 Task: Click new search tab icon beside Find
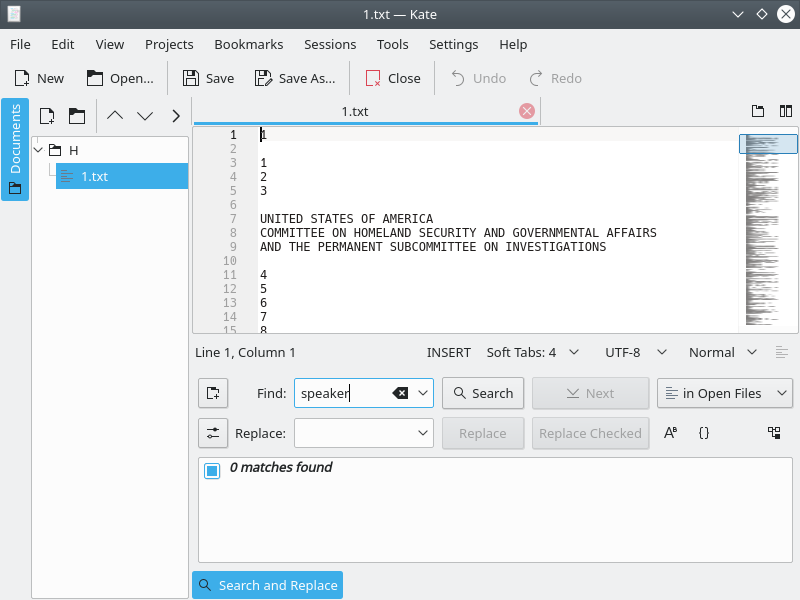(x=213, y=393)
